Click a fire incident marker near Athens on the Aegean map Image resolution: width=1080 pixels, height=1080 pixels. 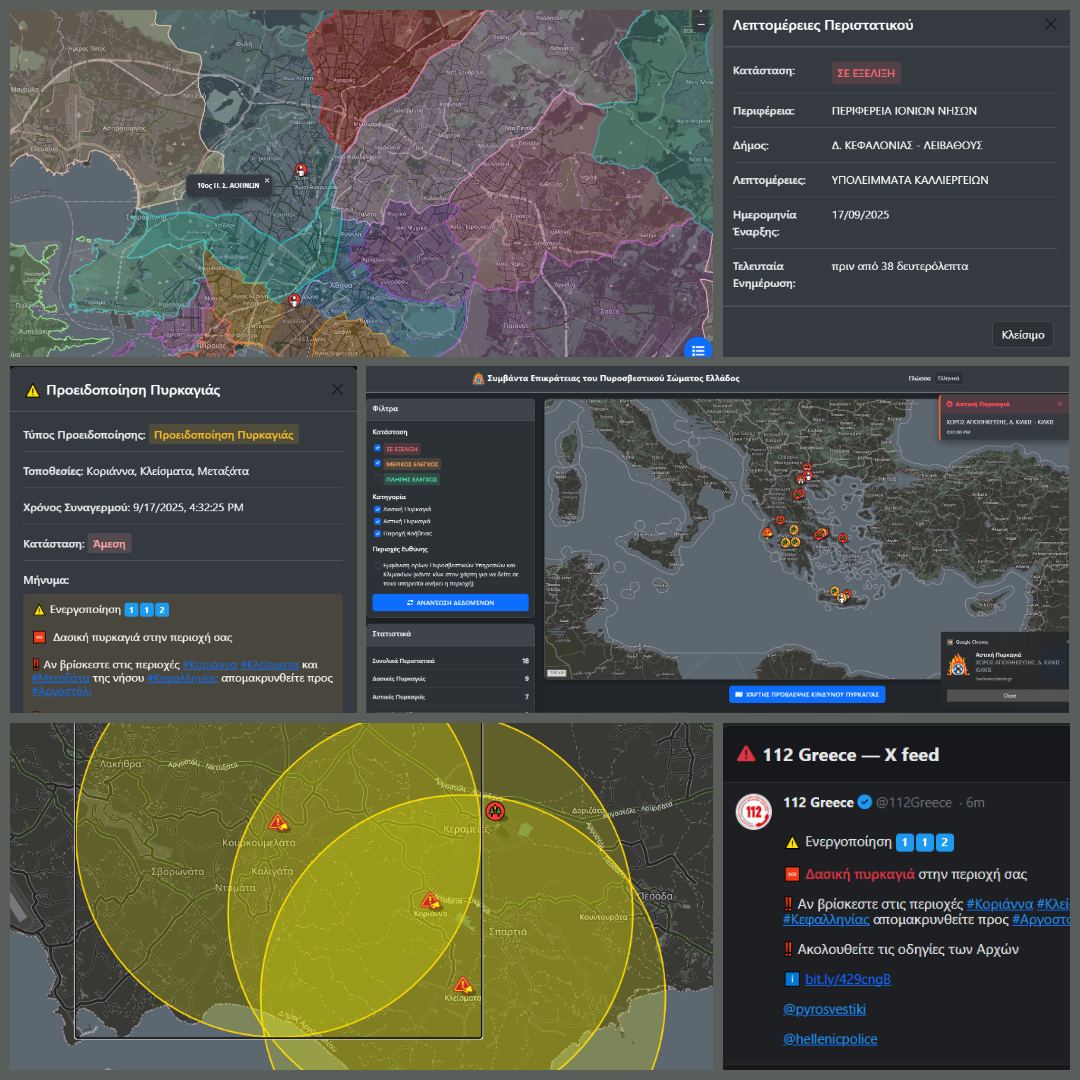pyautogui.click(x=819, y=535)
